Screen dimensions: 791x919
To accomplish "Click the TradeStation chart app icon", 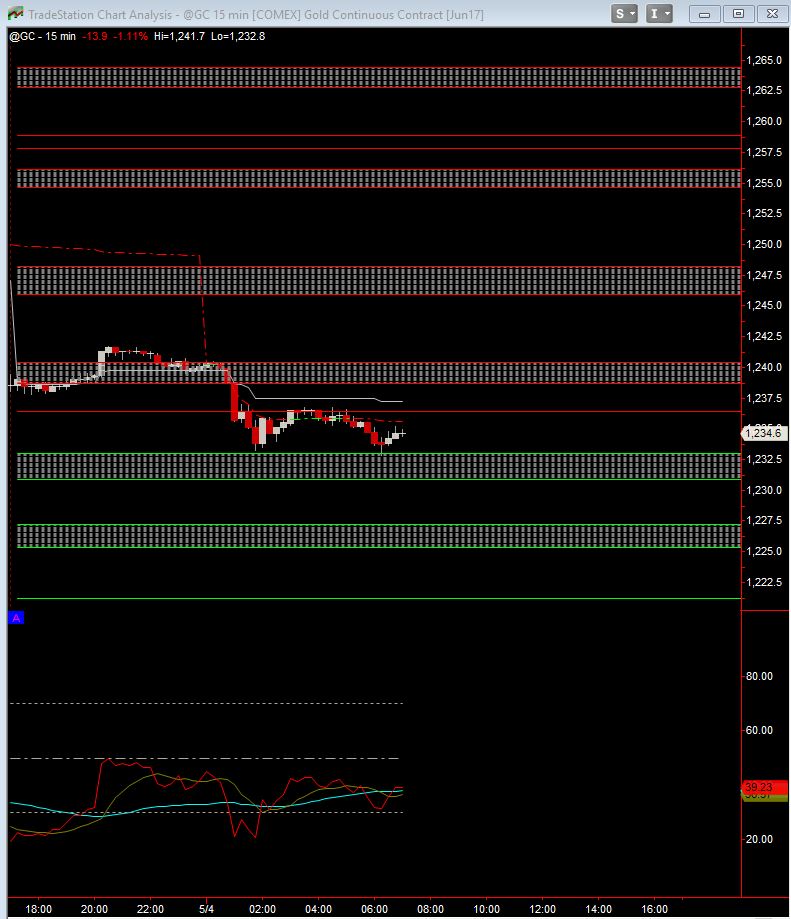I will point(15,14).
